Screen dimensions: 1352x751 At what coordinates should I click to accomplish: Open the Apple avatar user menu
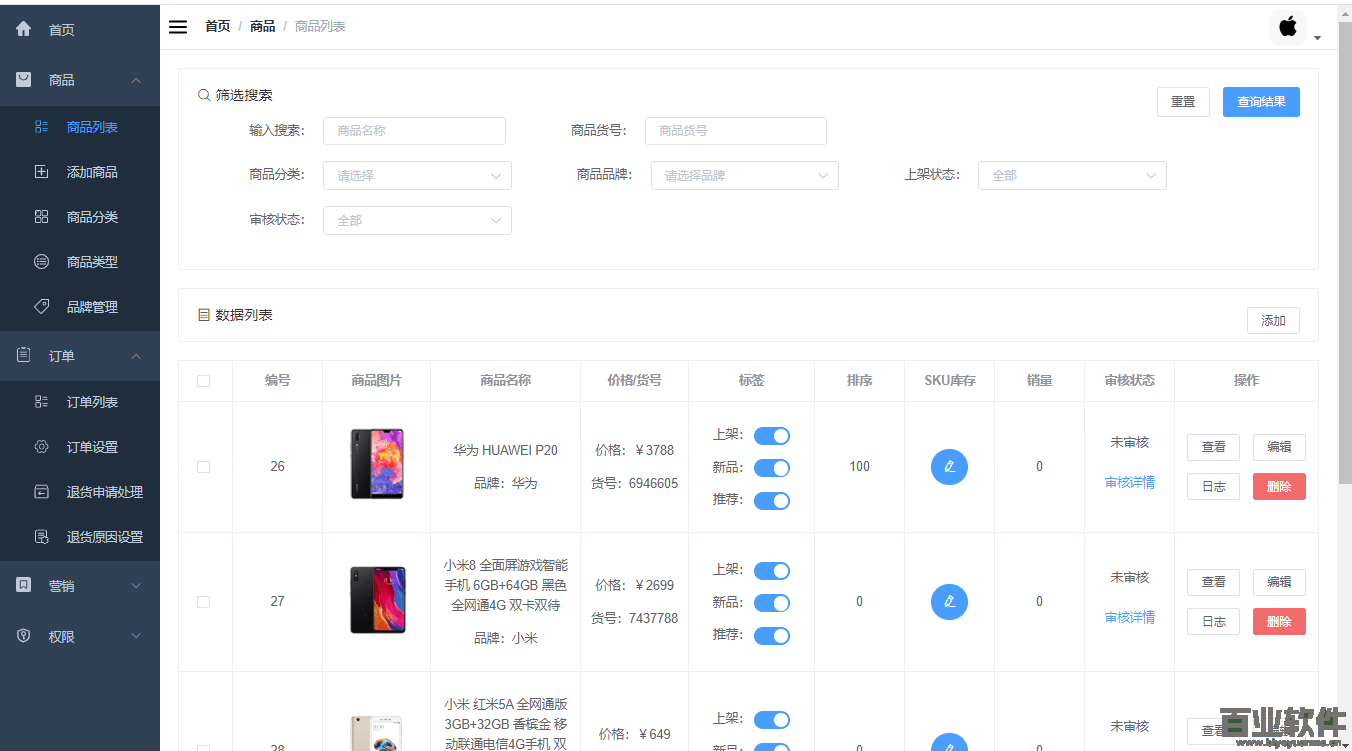[x=1288, y=27]
